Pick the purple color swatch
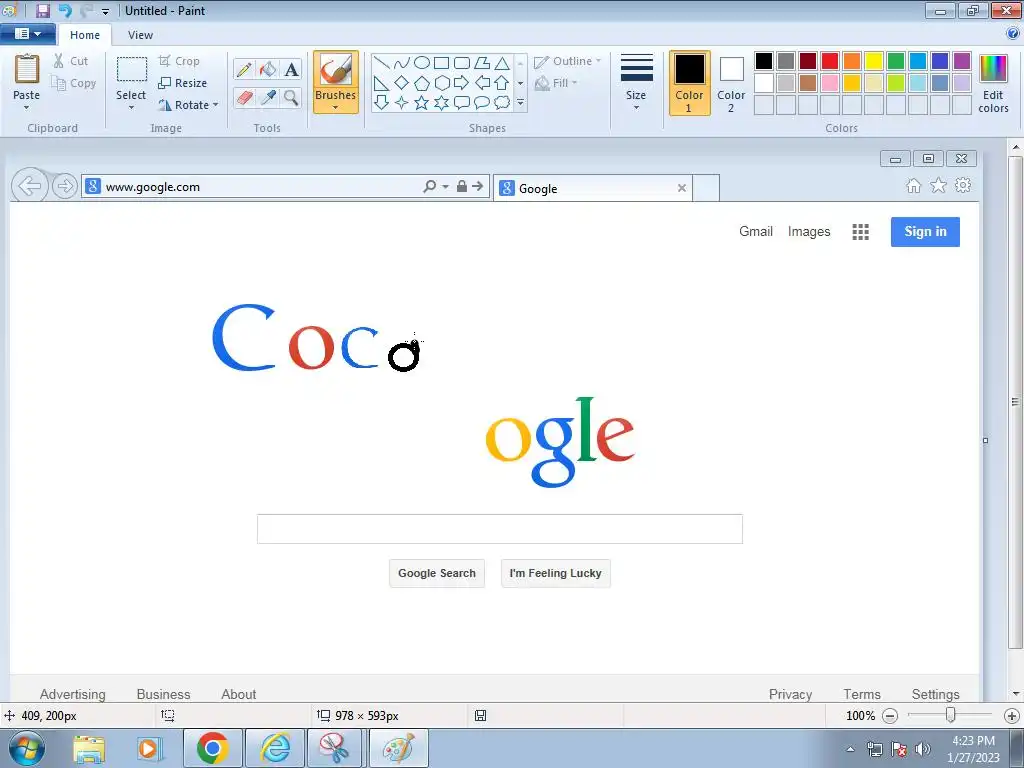This screenshot has width=1024, height=768. coord(962,61)
